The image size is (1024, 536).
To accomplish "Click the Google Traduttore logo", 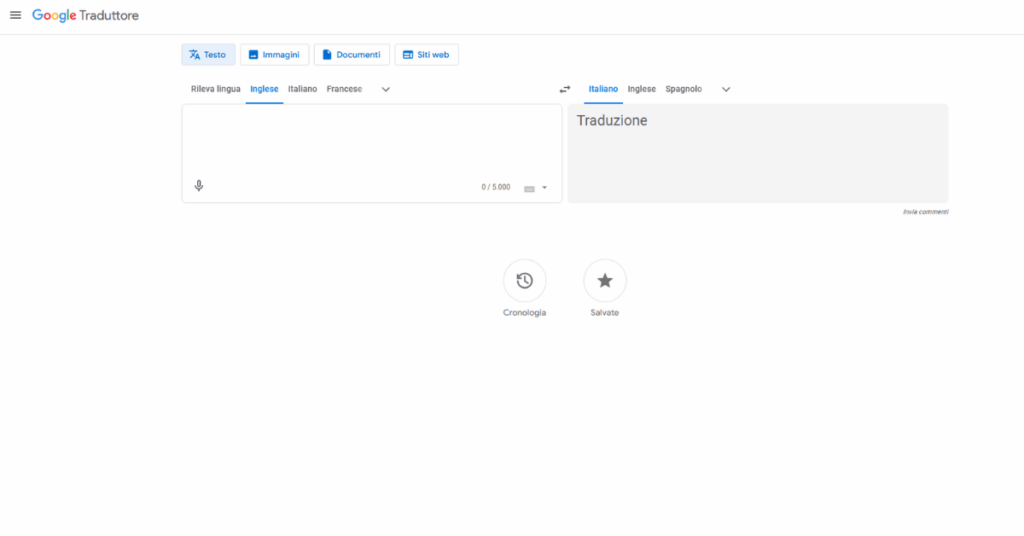I will click(85, 15).
